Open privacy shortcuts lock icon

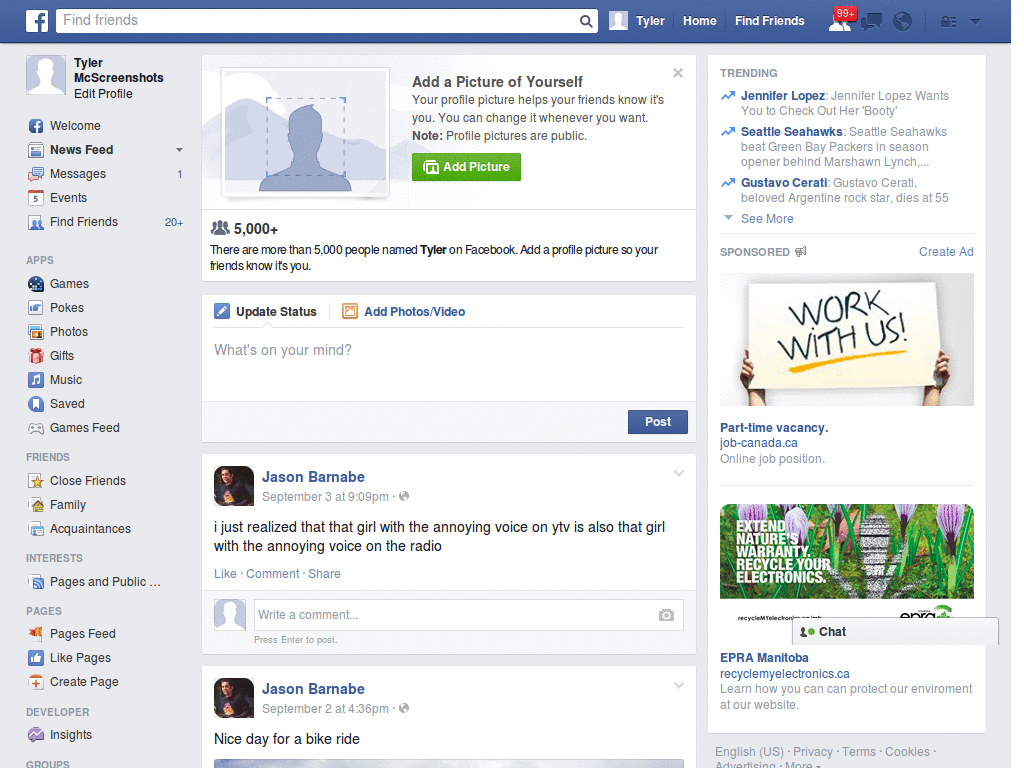948,22
